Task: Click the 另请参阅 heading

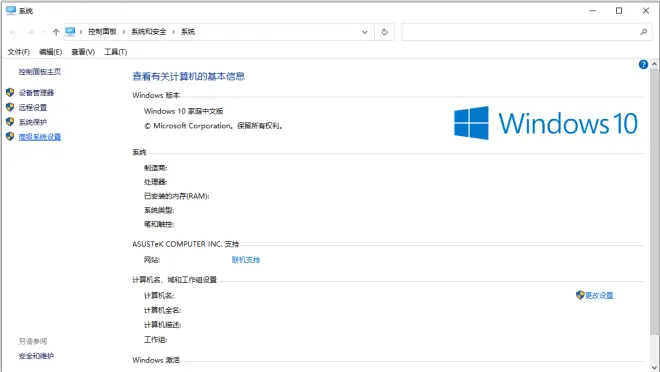Action: click(33, 341)
